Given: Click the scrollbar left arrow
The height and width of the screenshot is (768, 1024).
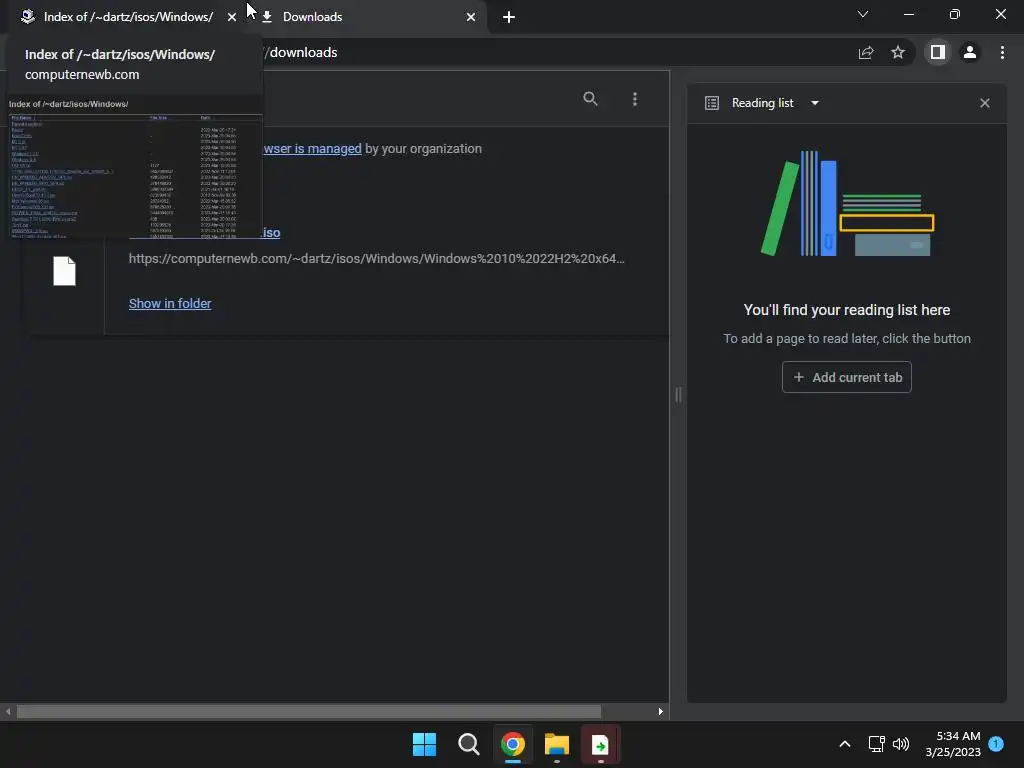Looking at the screenshot, I should pyautogui.click(x=8, y=711).
